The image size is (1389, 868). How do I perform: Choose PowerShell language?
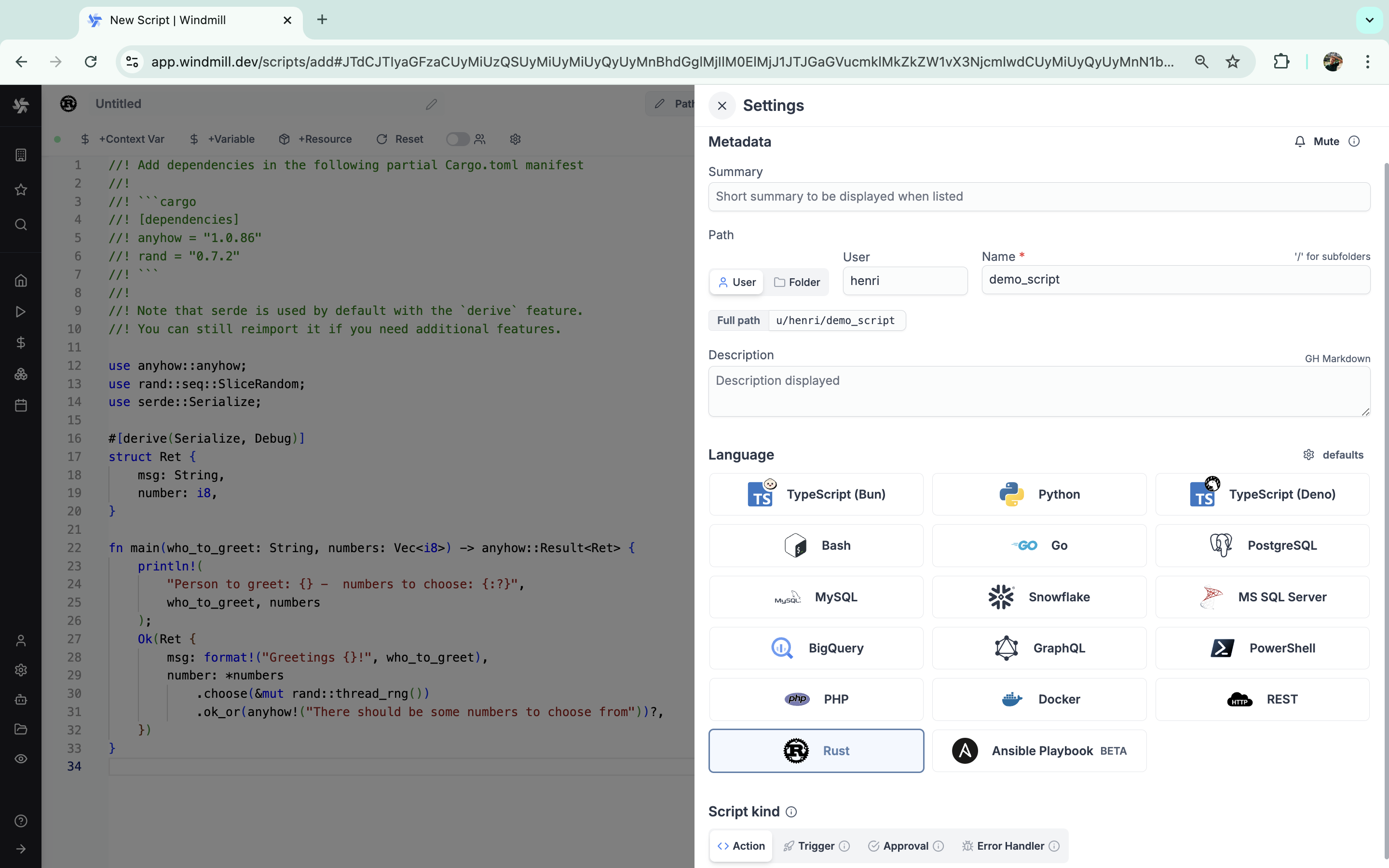pos(1262,648)
